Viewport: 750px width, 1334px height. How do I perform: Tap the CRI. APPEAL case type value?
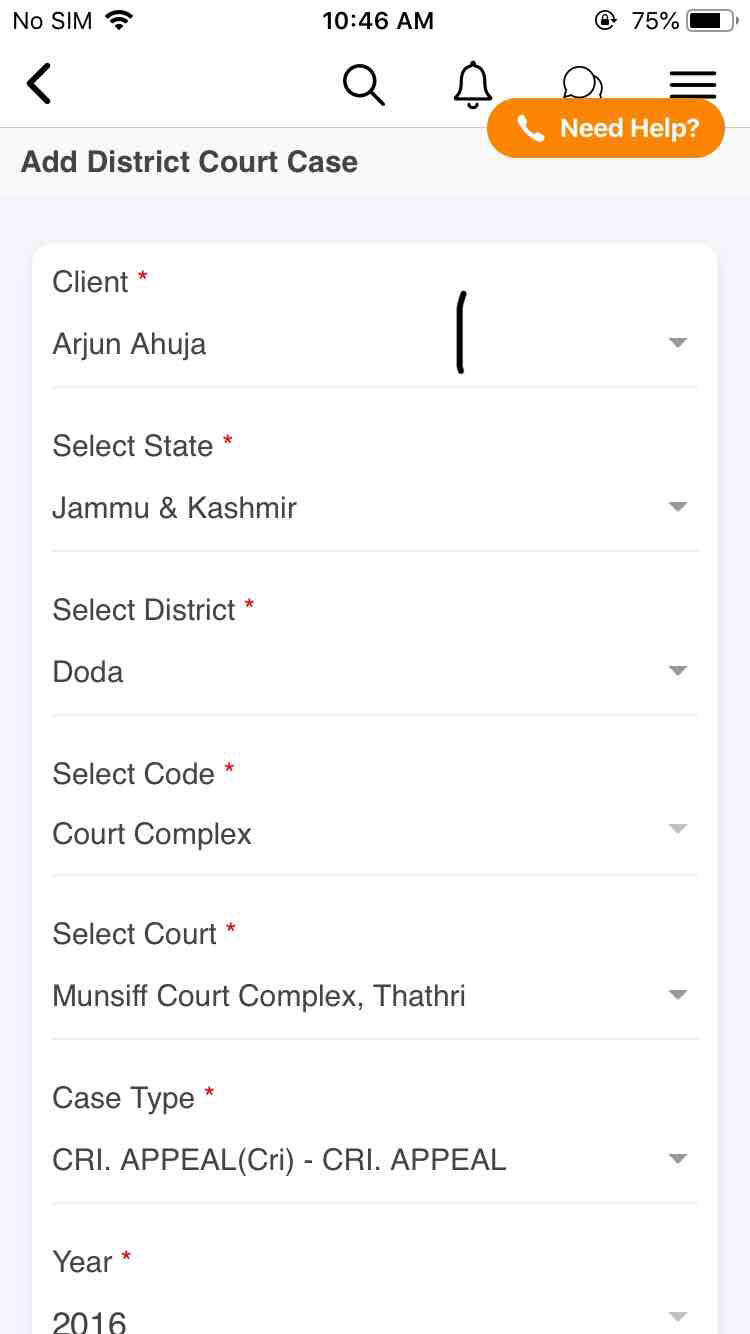click(x=279, y=1160)
